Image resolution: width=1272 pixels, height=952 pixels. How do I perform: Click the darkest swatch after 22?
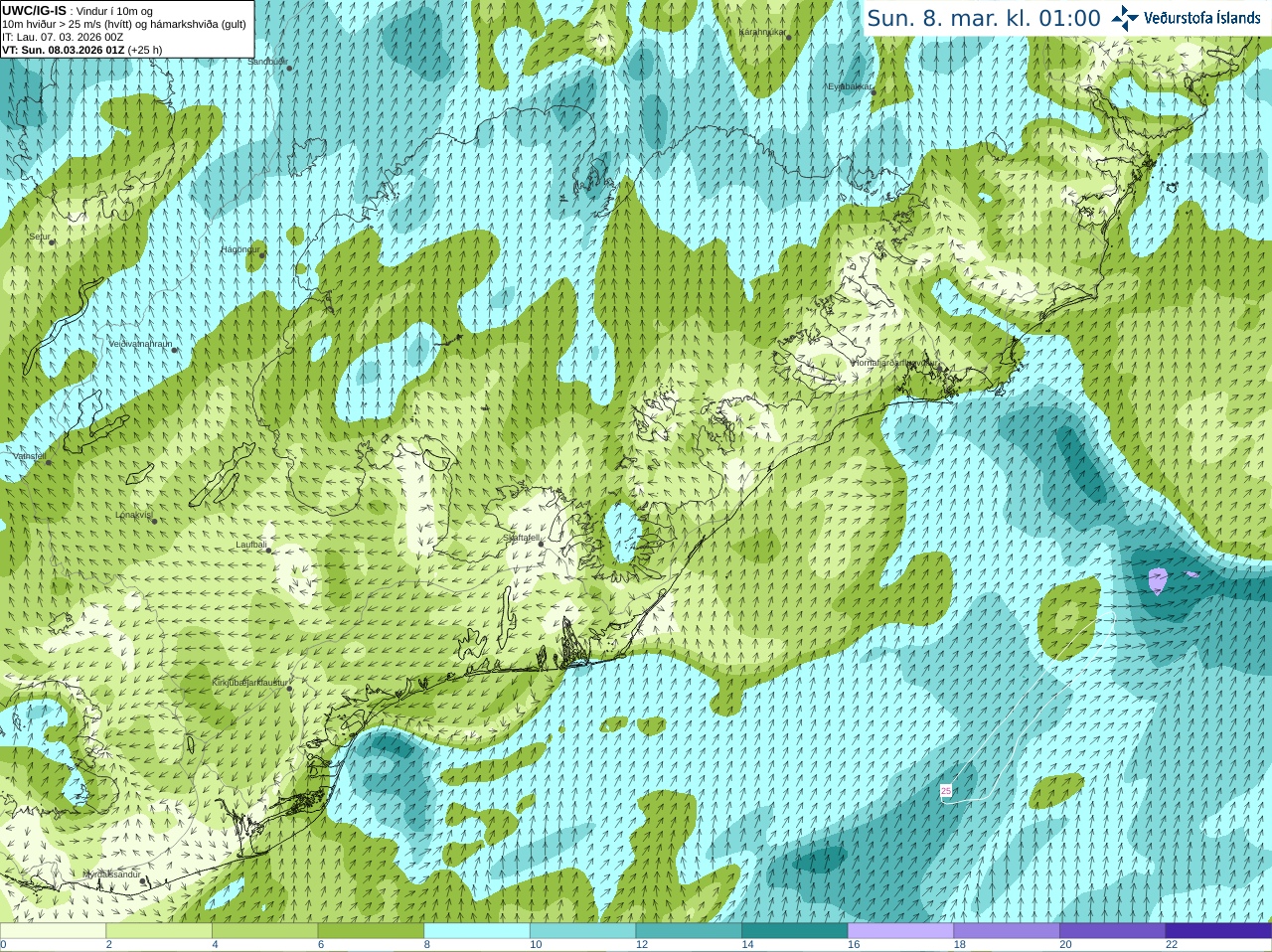(1218, 931)
